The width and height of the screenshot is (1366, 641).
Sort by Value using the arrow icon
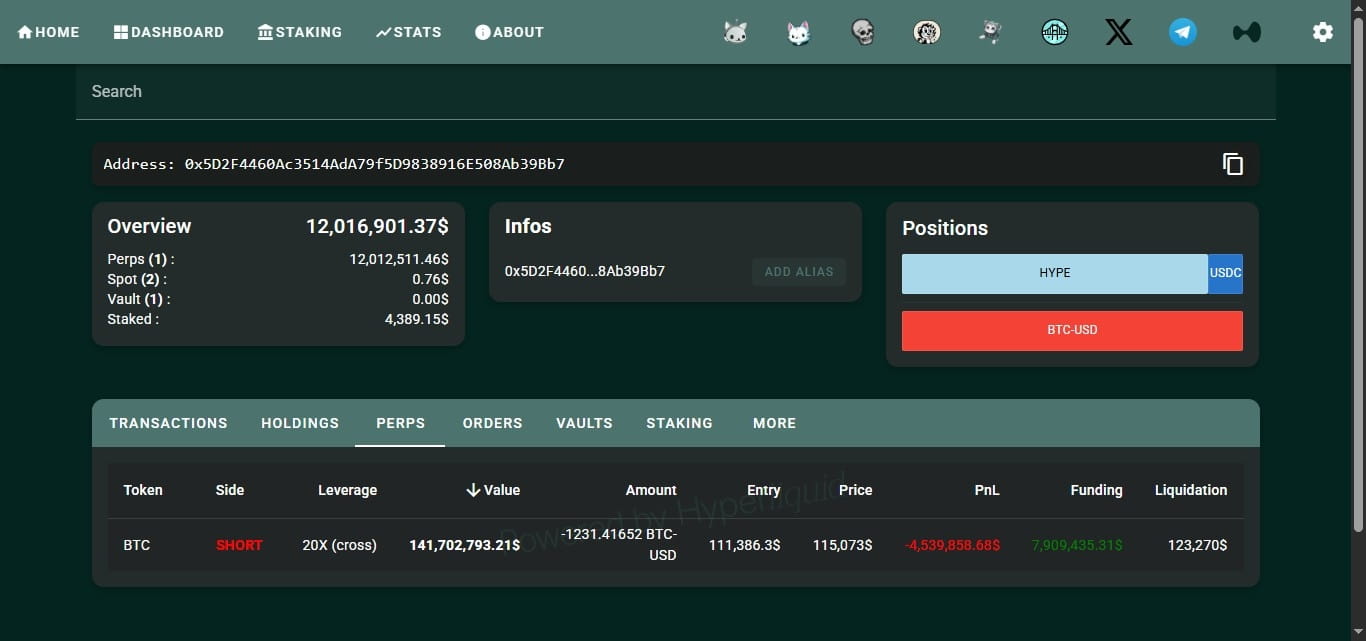coord(474,490)
